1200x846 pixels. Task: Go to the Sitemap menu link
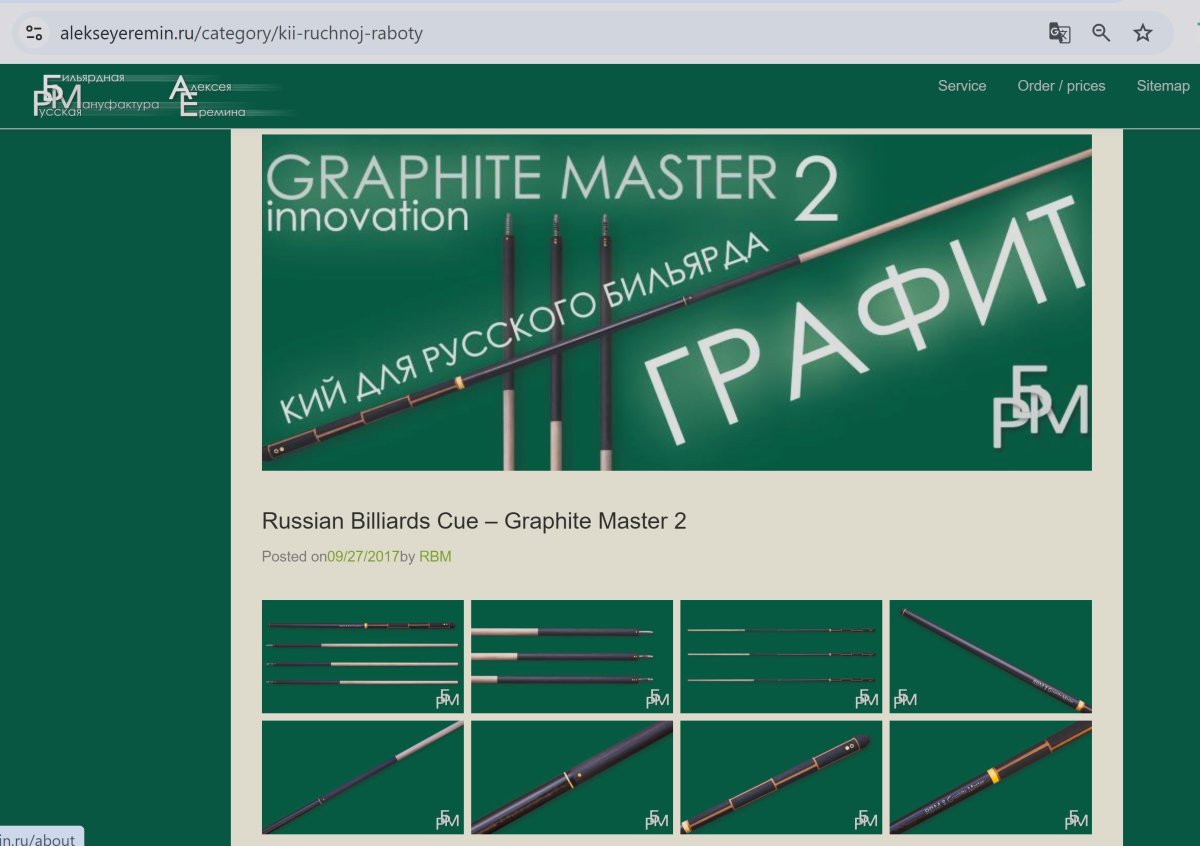(1163, 86)
